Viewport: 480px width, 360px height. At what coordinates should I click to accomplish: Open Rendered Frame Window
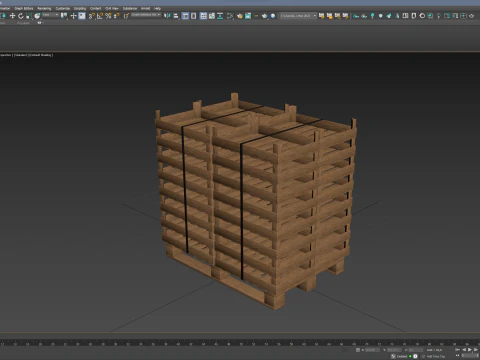tap(248, 16)
